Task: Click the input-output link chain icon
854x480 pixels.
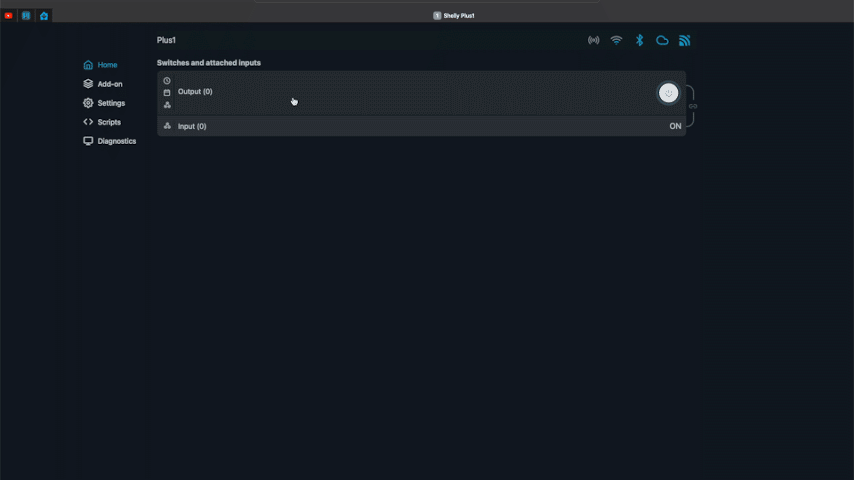Action: pos(693,106)
